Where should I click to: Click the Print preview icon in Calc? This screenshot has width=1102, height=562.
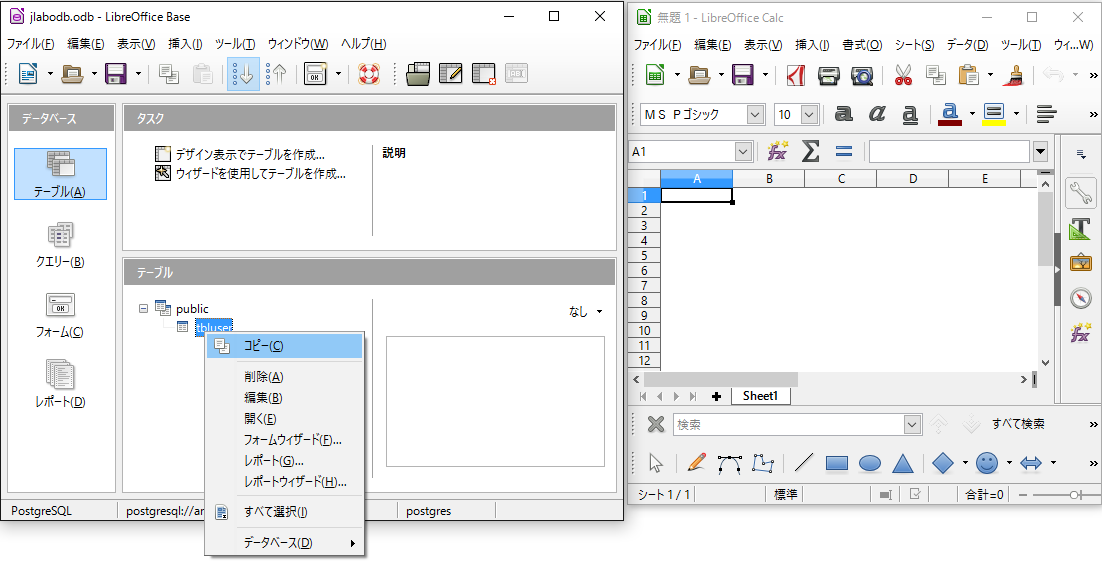coord(861,75)
